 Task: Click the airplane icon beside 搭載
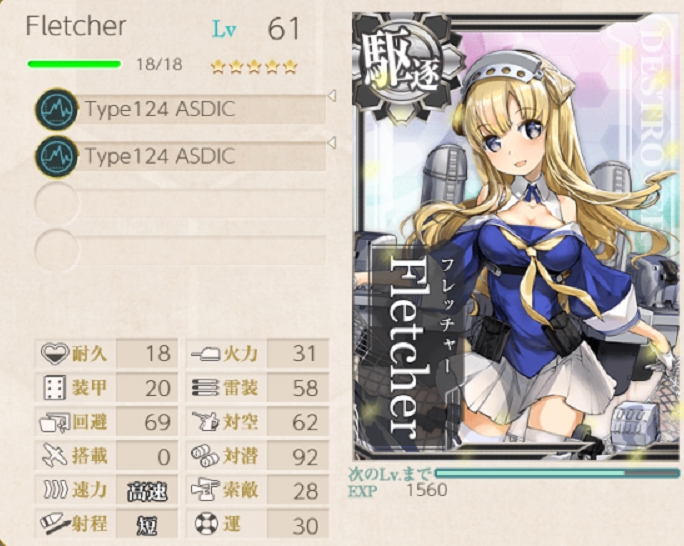(x=55, y=456)
